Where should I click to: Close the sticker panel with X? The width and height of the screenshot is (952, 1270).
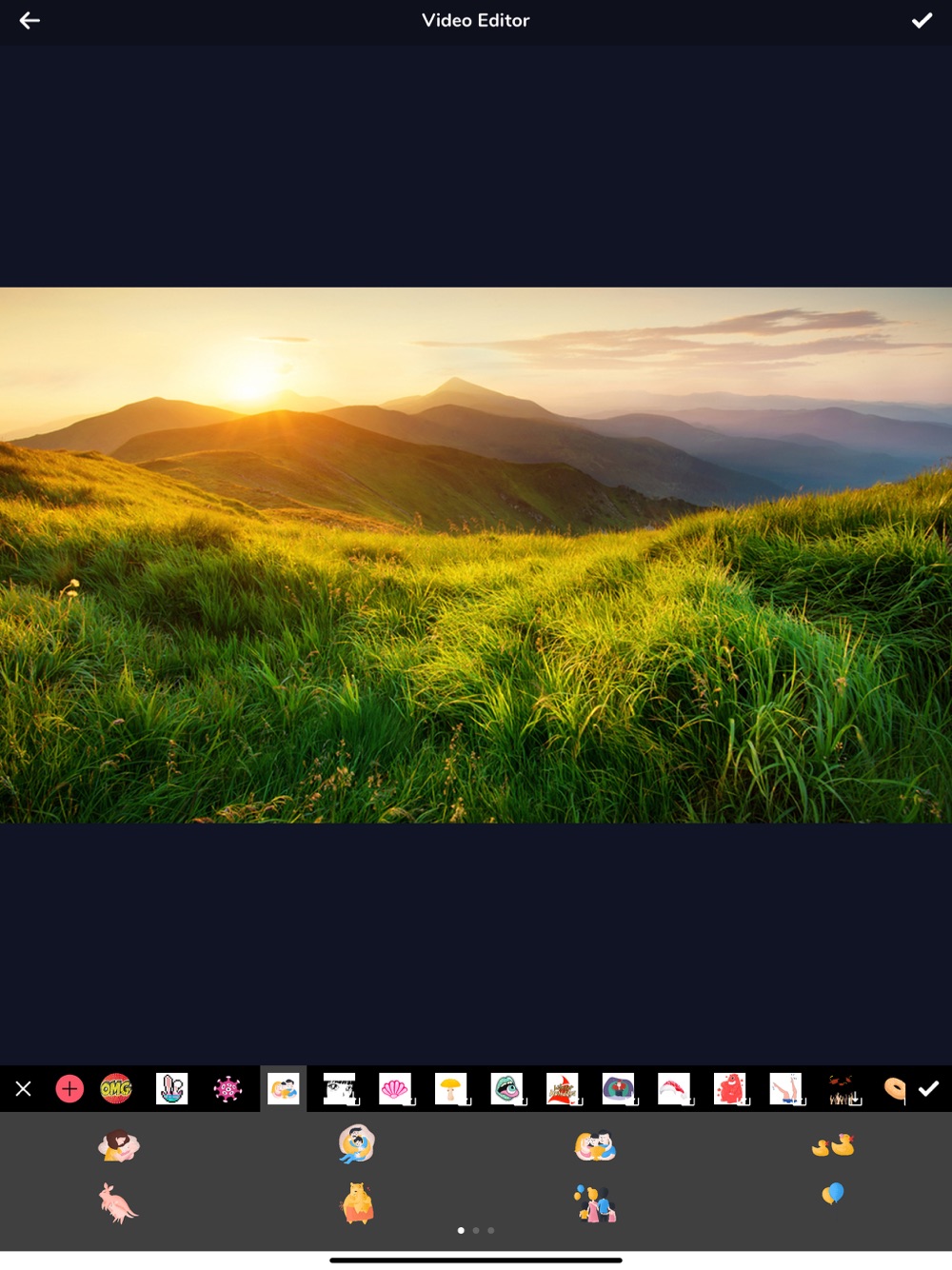click(x=24, y=1088)
